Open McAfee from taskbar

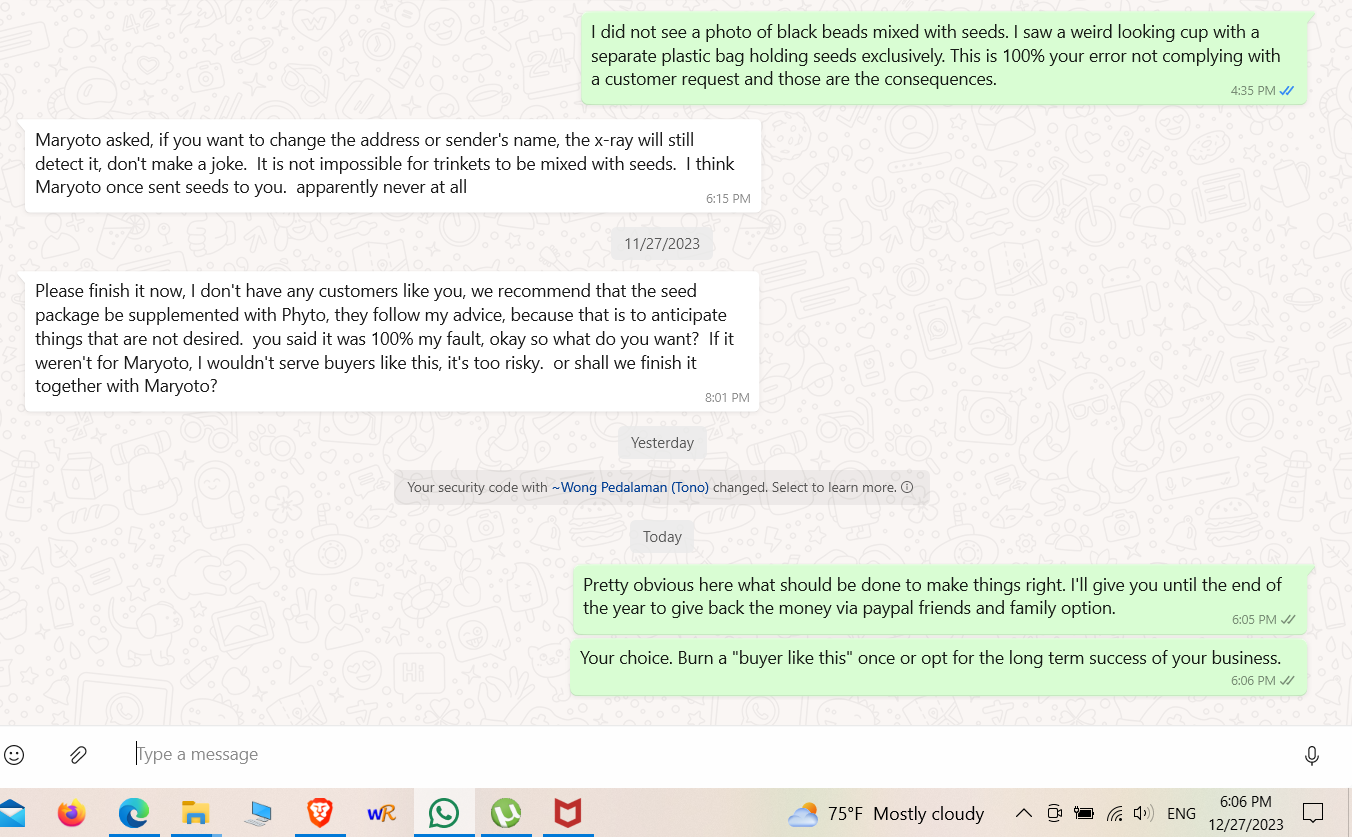coord(567,813)
